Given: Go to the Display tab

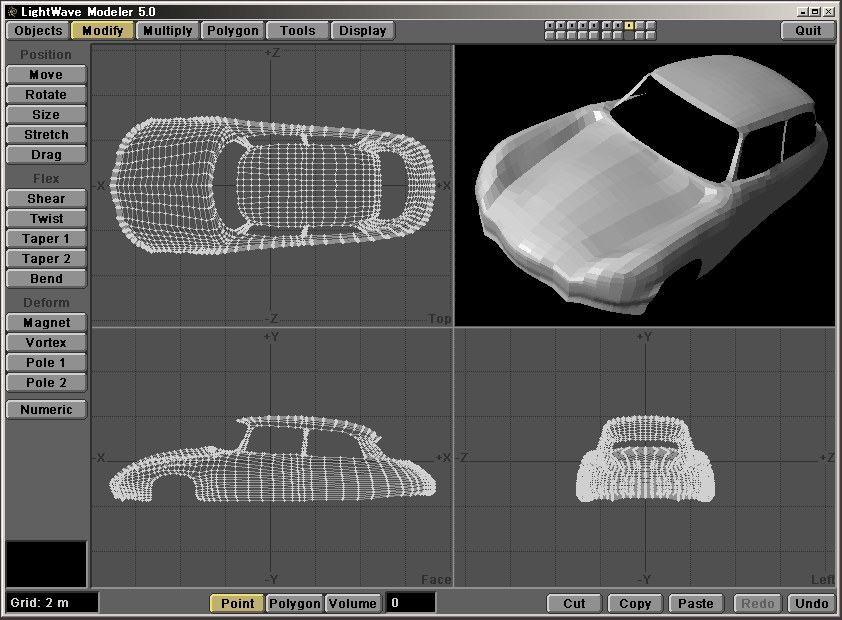Looking at the screenshot, I should click(362, 30).
